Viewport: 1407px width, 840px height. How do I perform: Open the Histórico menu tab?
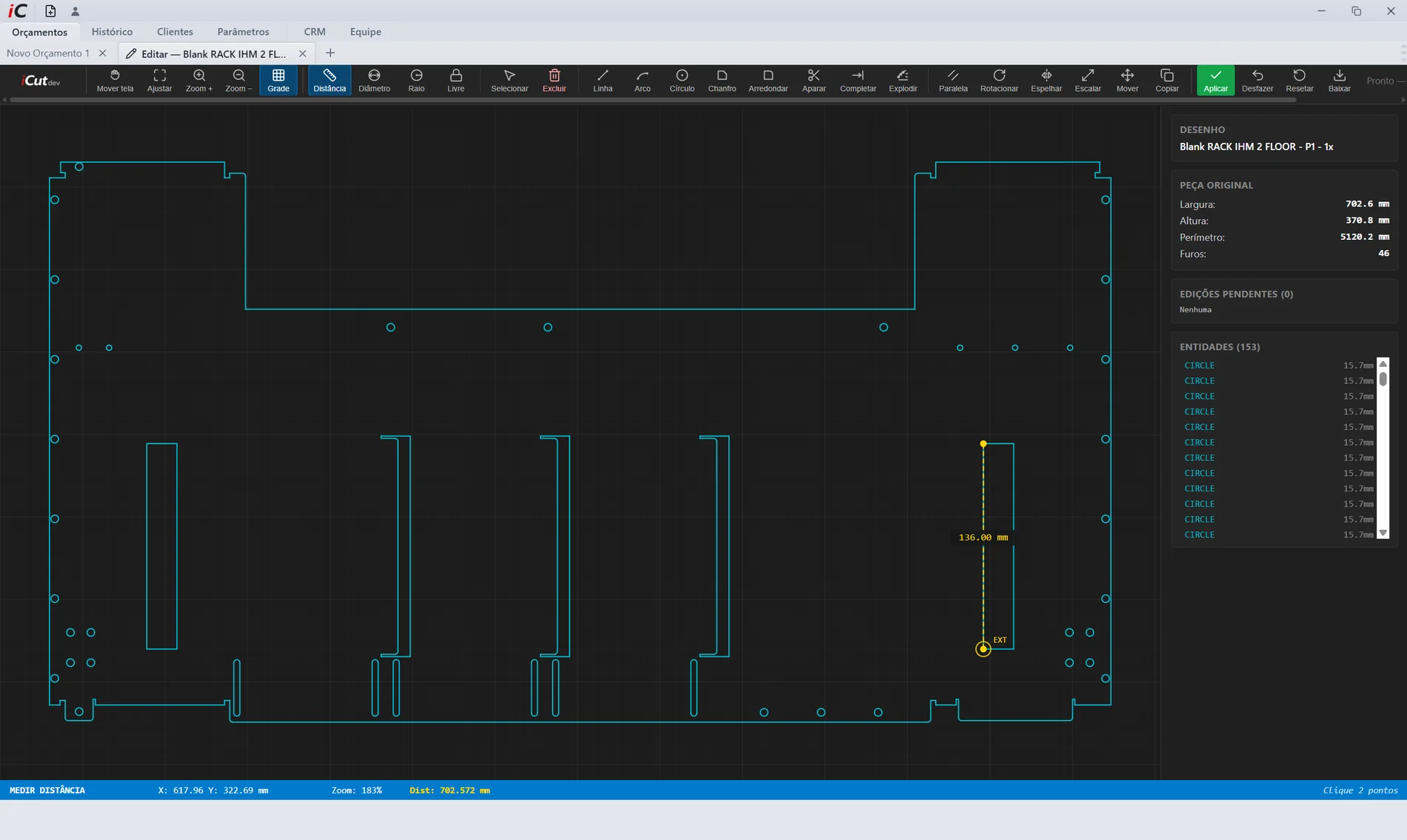point(112,32)
